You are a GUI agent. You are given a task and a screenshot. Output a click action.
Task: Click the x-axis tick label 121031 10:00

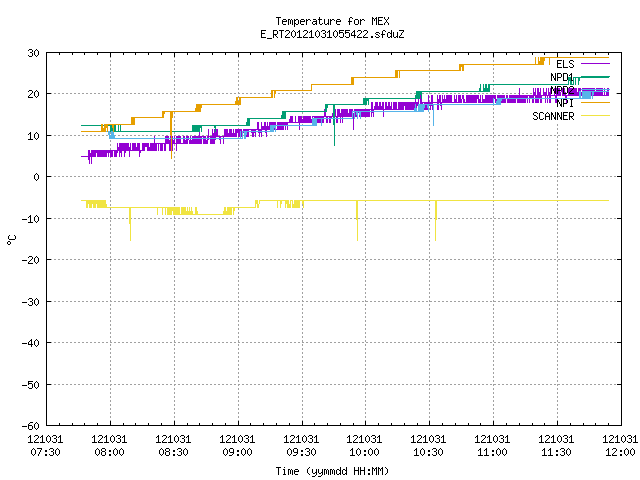coord(364,446)
